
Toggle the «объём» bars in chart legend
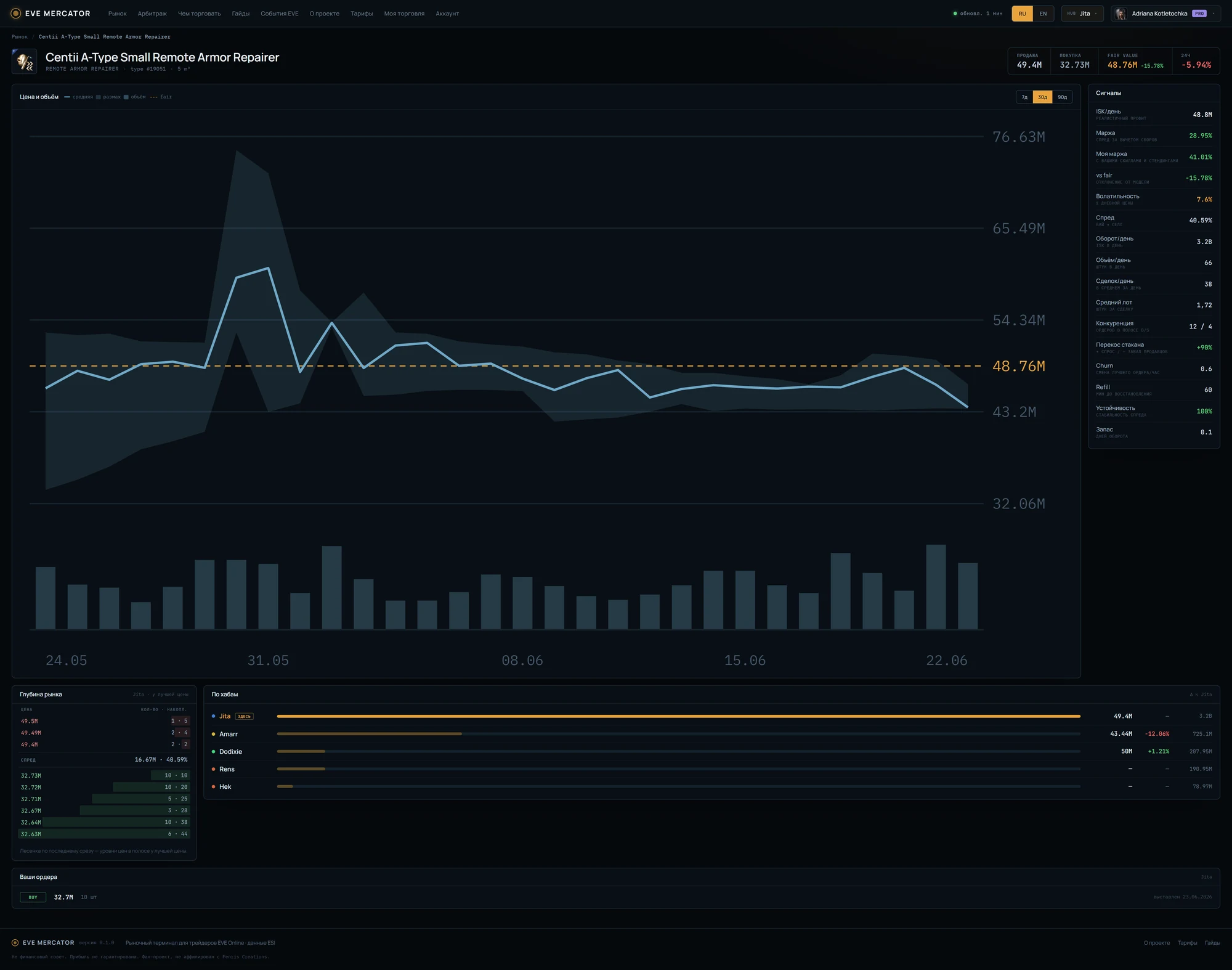coord(135,97)
